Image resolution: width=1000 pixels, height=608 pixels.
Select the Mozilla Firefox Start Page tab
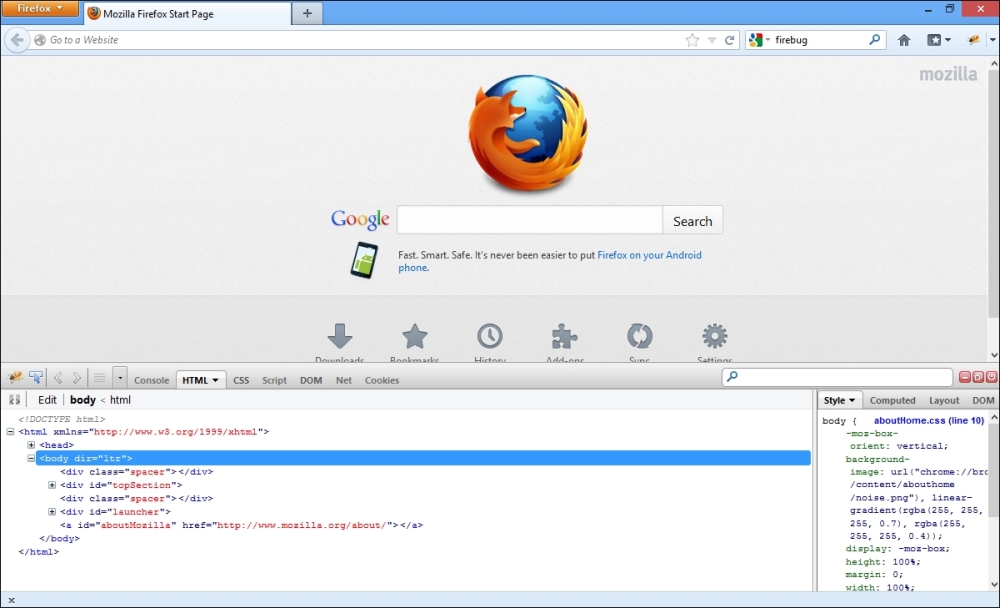(188, 13)
